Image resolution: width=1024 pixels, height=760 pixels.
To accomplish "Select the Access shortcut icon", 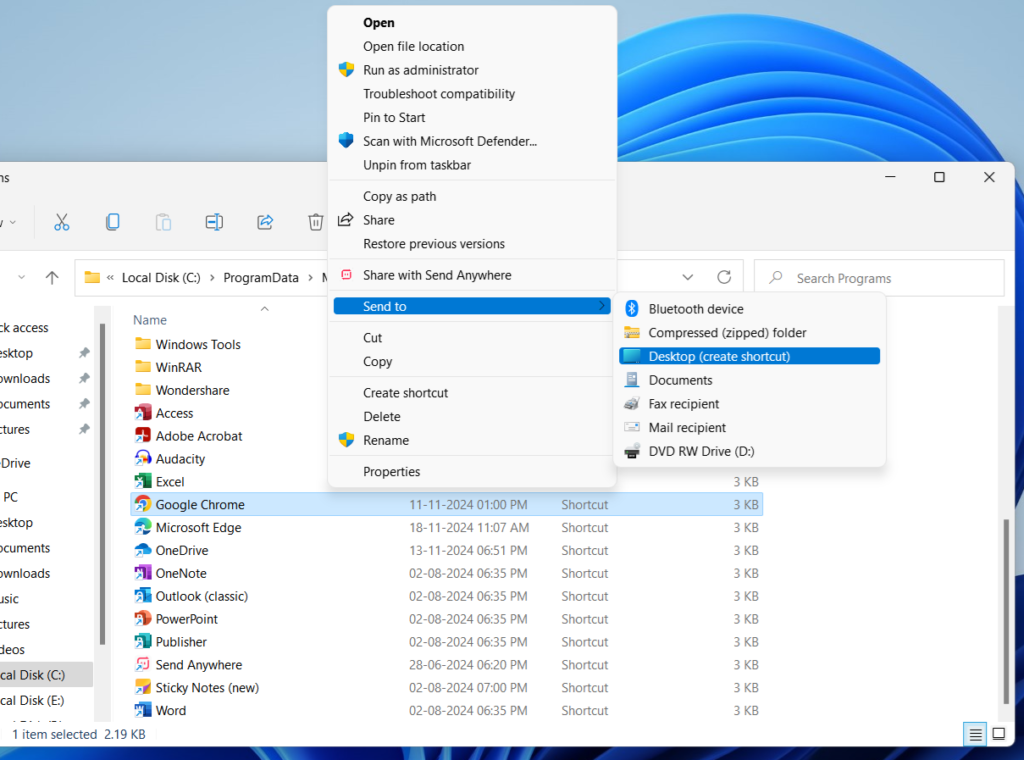I will [x=143, y=413].
